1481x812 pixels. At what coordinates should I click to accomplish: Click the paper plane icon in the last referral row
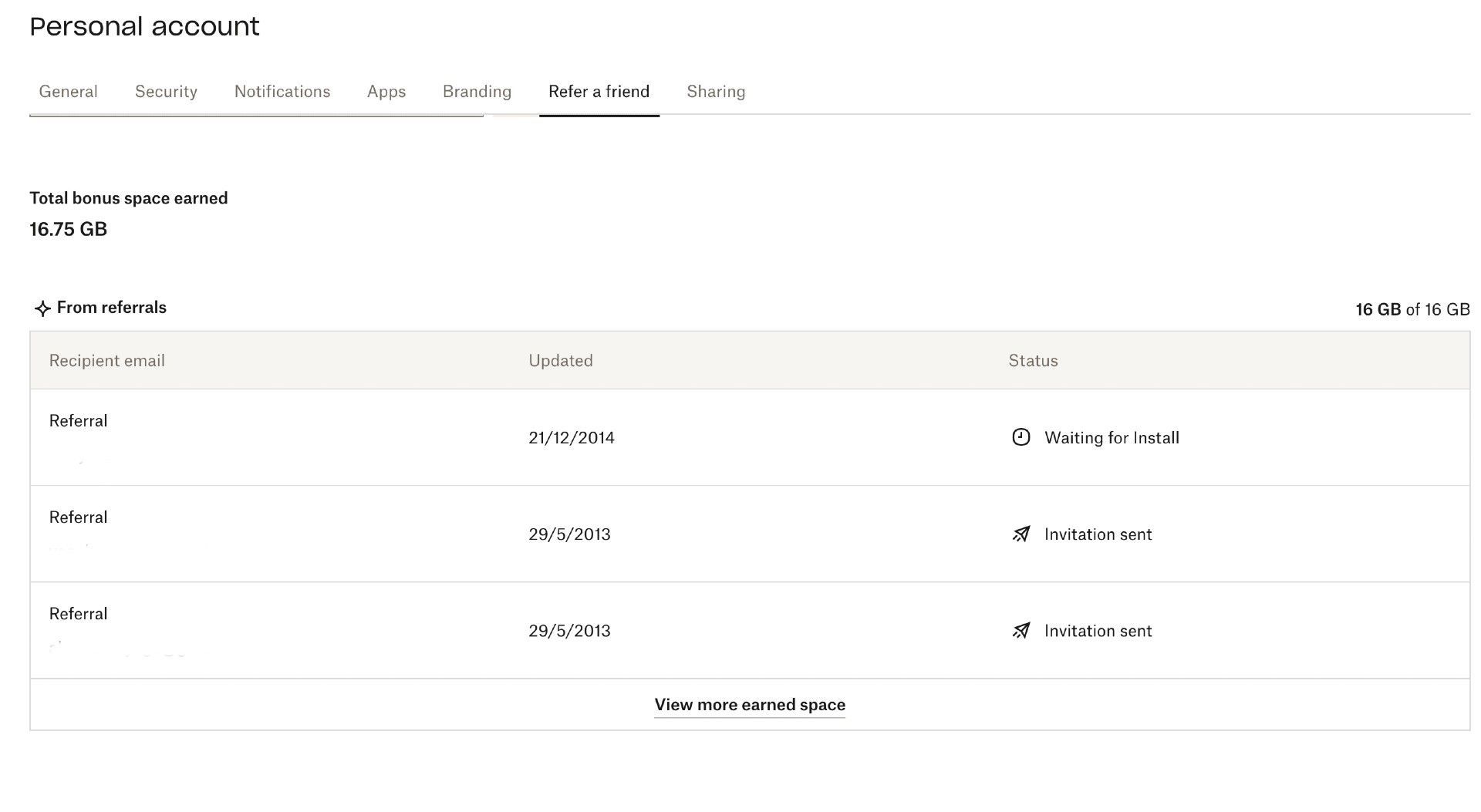[1021, 631]
